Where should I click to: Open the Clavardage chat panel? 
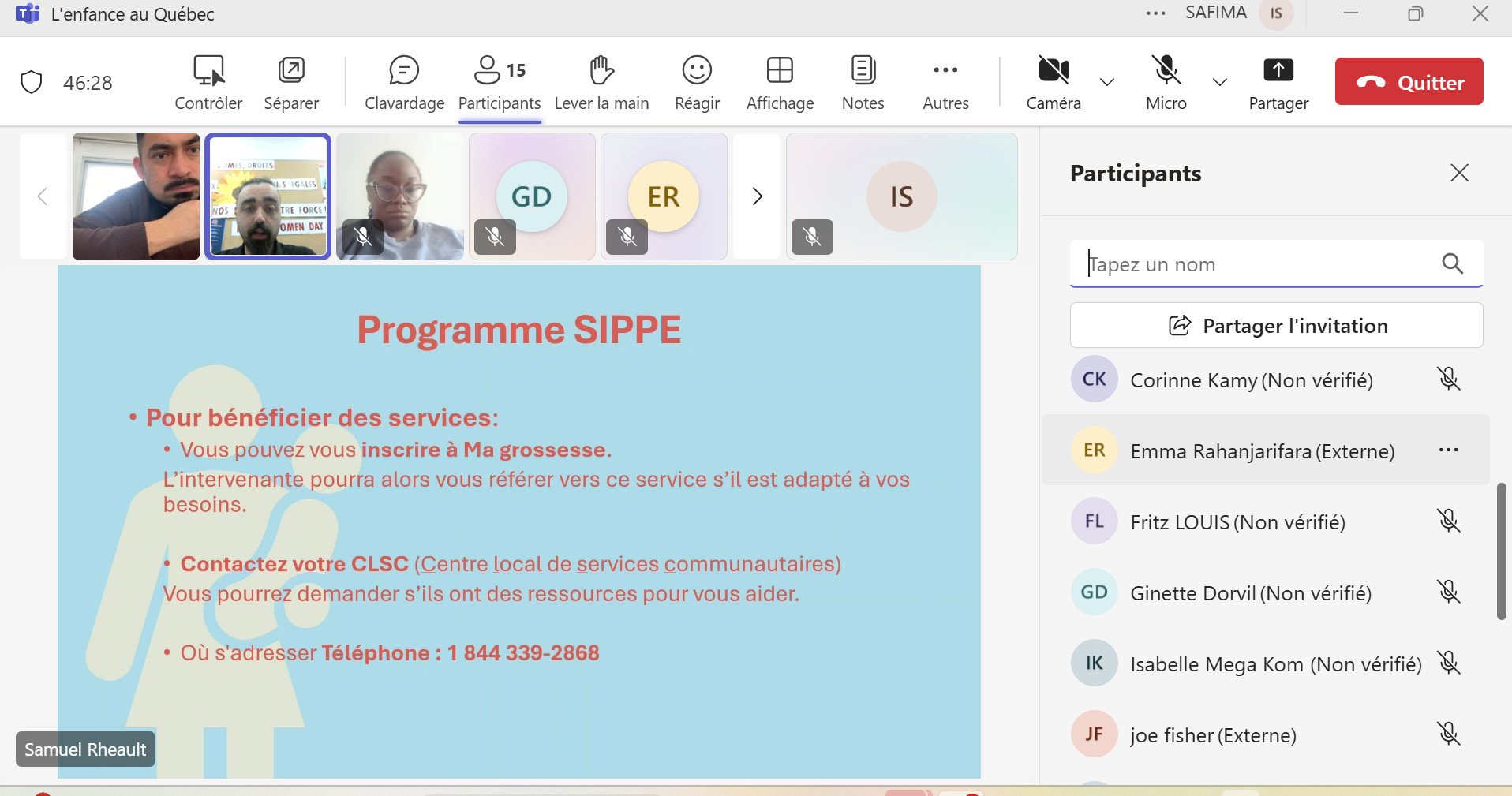click(x=404, y=83)
